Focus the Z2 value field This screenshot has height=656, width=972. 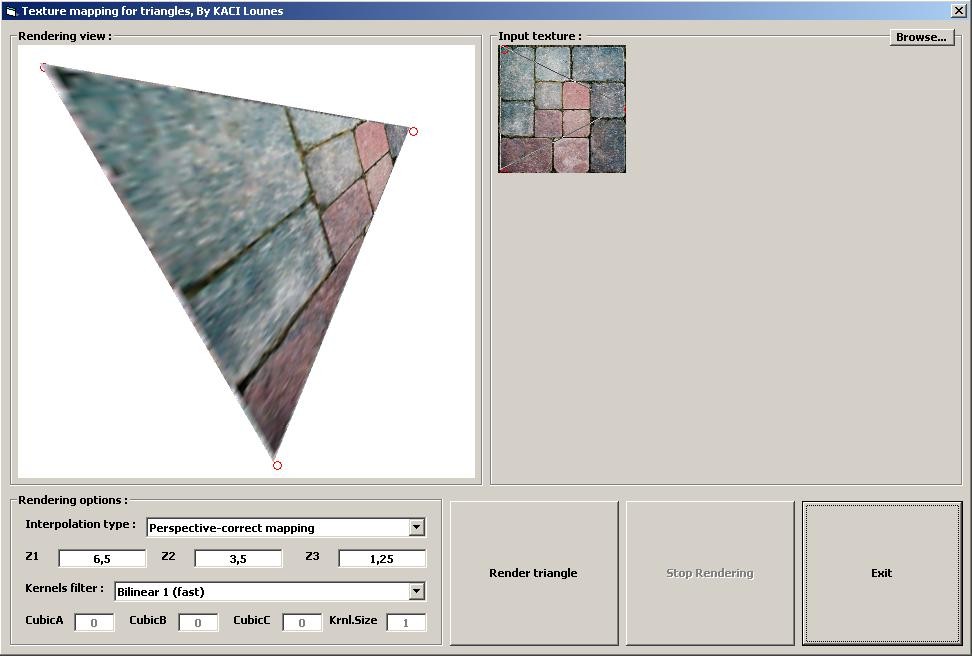click(238, 559)
